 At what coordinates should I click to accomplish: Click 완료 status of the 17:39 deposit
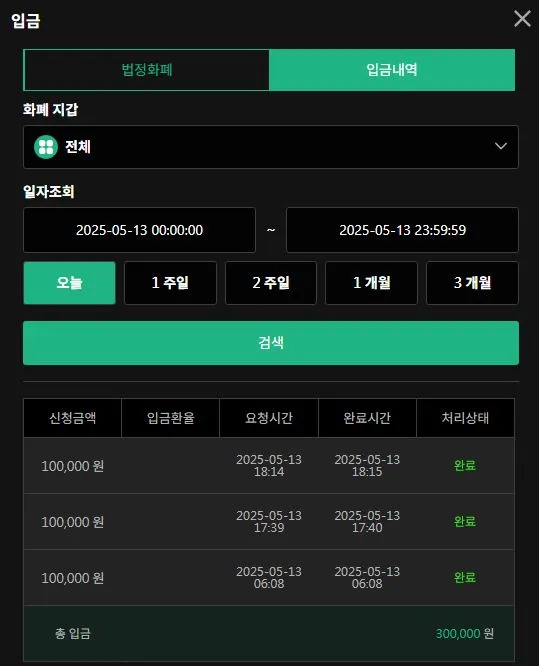click(x=465, y=522)
